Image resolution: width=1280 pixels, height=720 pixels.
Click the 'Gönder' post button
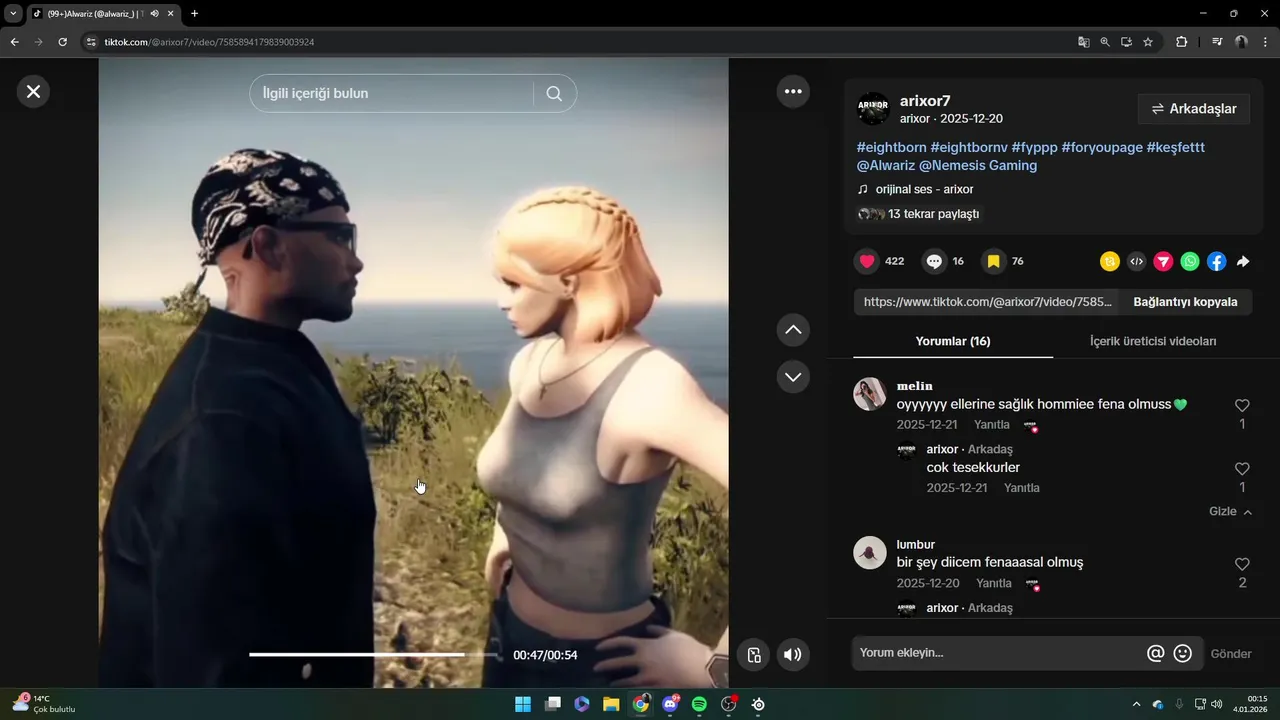pyautogui.click(x=1231, y=654)
